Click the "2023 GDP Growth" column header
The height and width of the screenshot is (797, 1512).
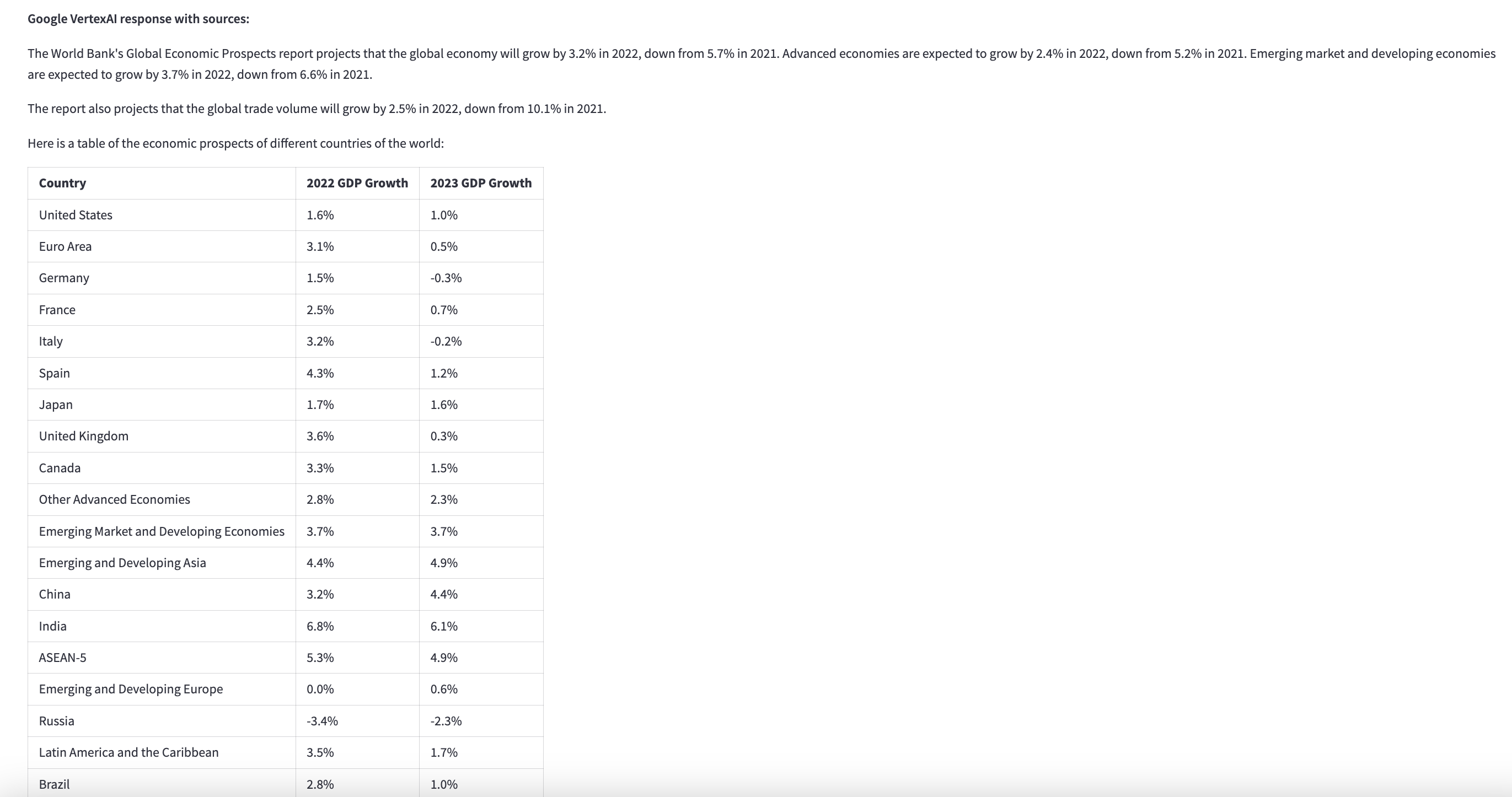pos(481,183)
